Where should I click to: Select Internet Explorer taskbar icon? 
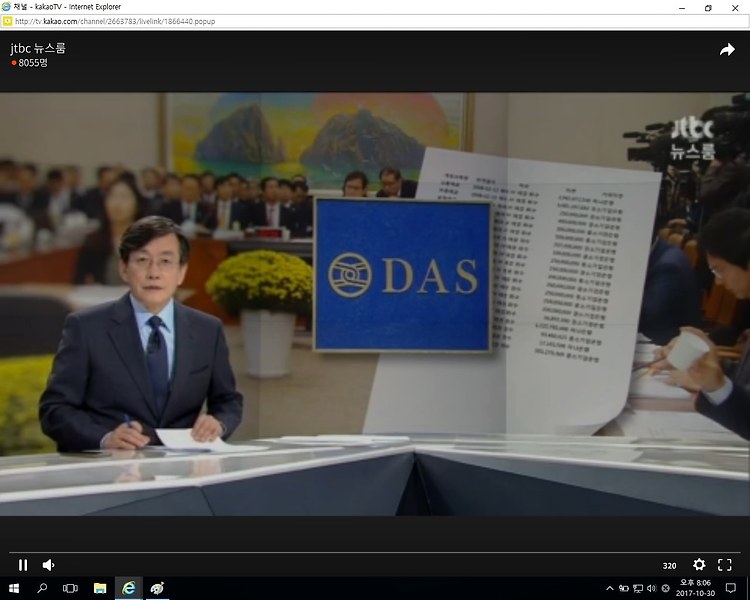point(128,589)
